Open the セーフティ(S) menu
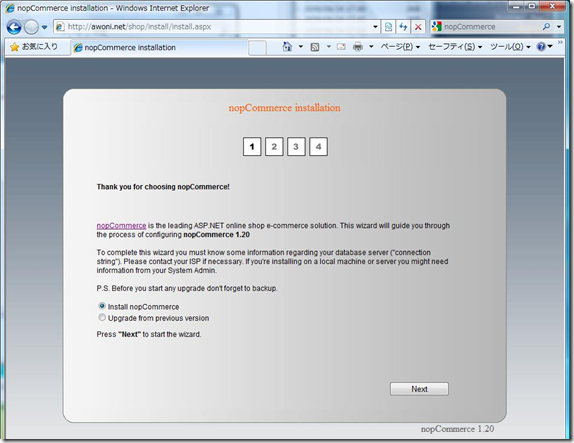 click(455, 47)
